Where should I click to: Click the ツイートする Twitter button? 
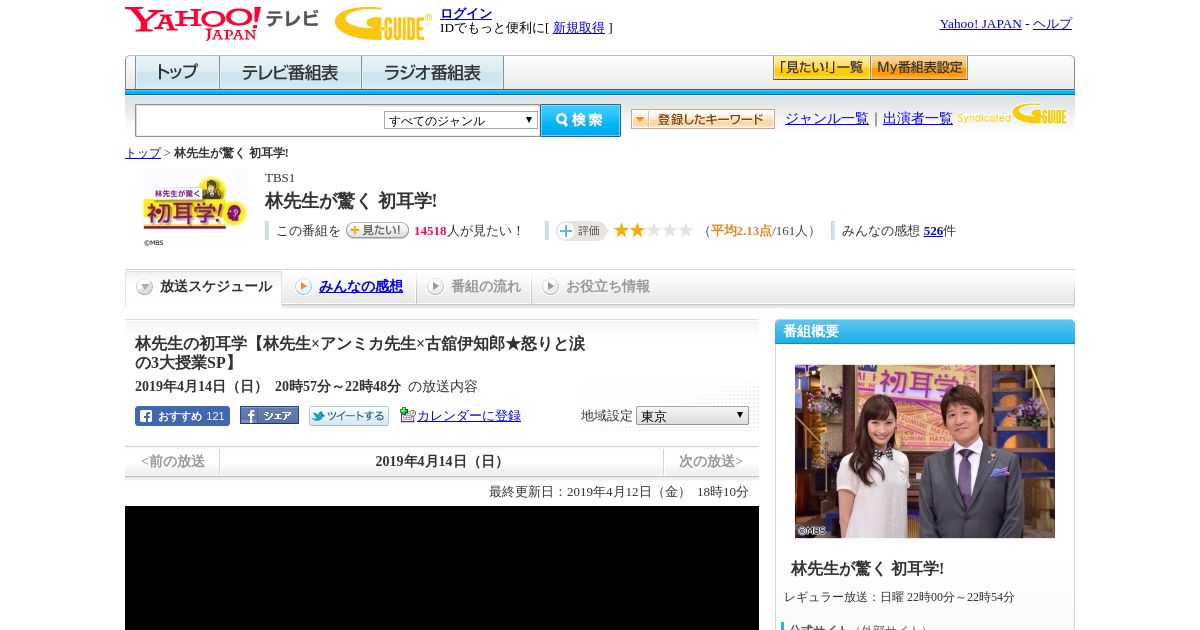tap(348, 416)
